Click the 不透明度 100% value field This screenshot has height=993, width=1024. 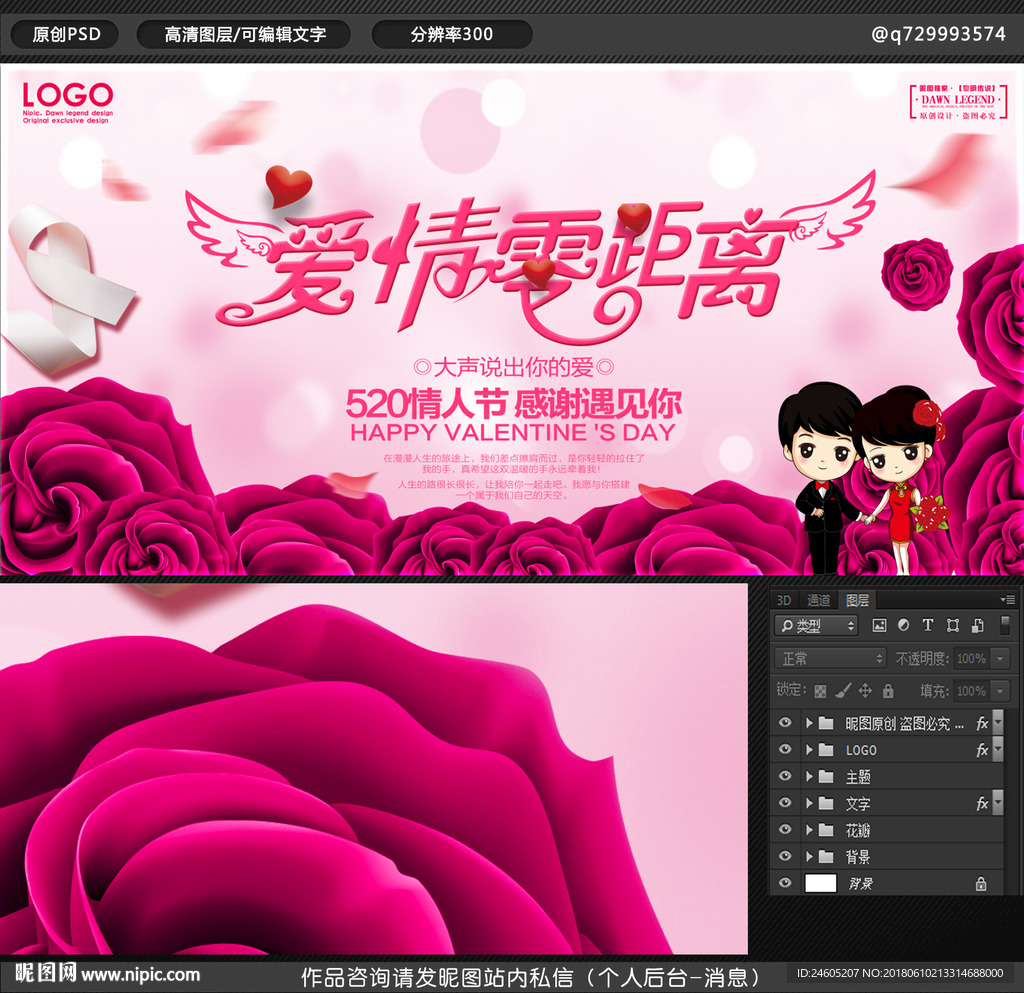point(972,659)
